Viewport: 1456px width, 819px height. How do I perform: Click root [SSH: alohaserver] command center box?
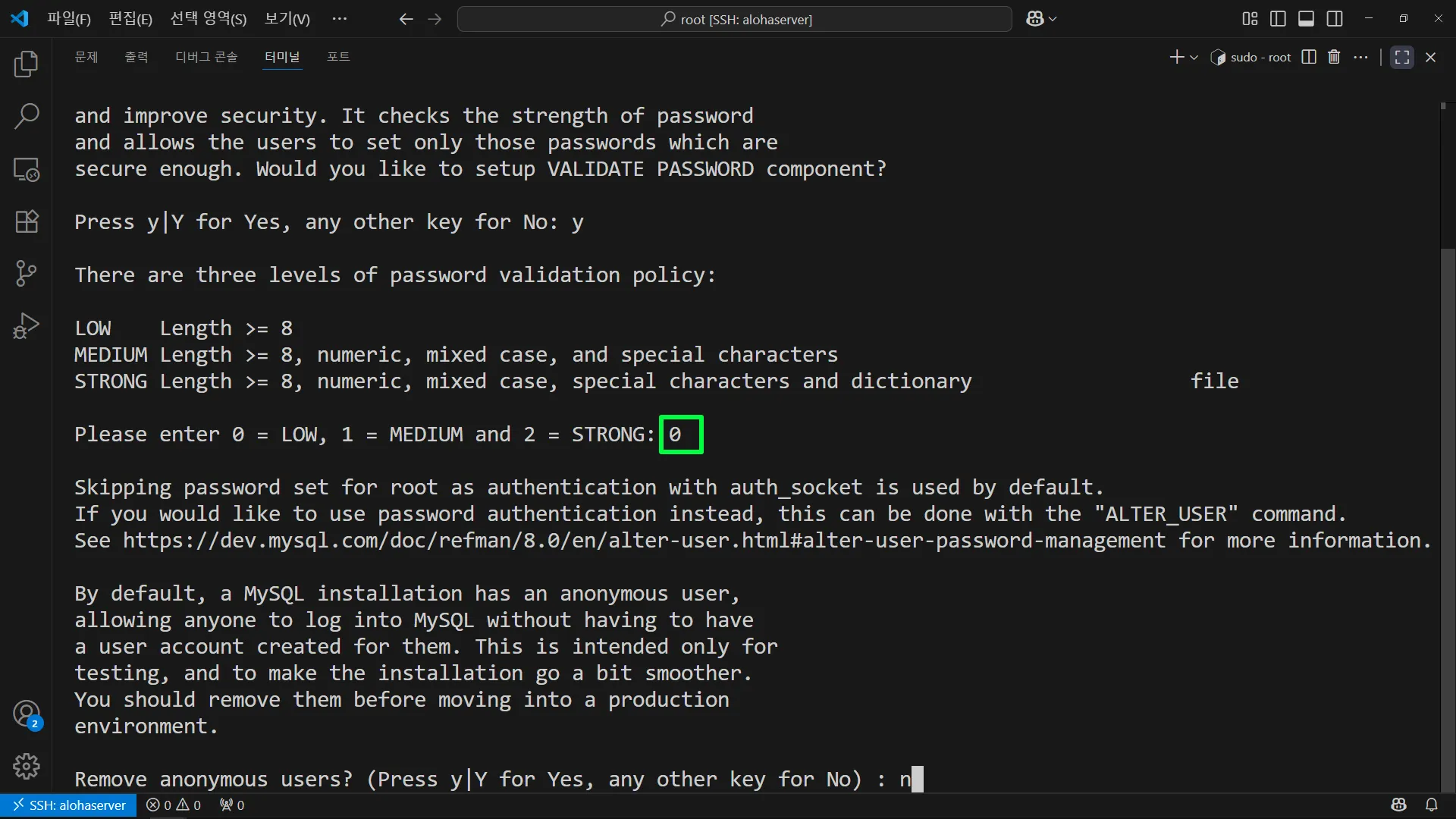click(734, 19)
